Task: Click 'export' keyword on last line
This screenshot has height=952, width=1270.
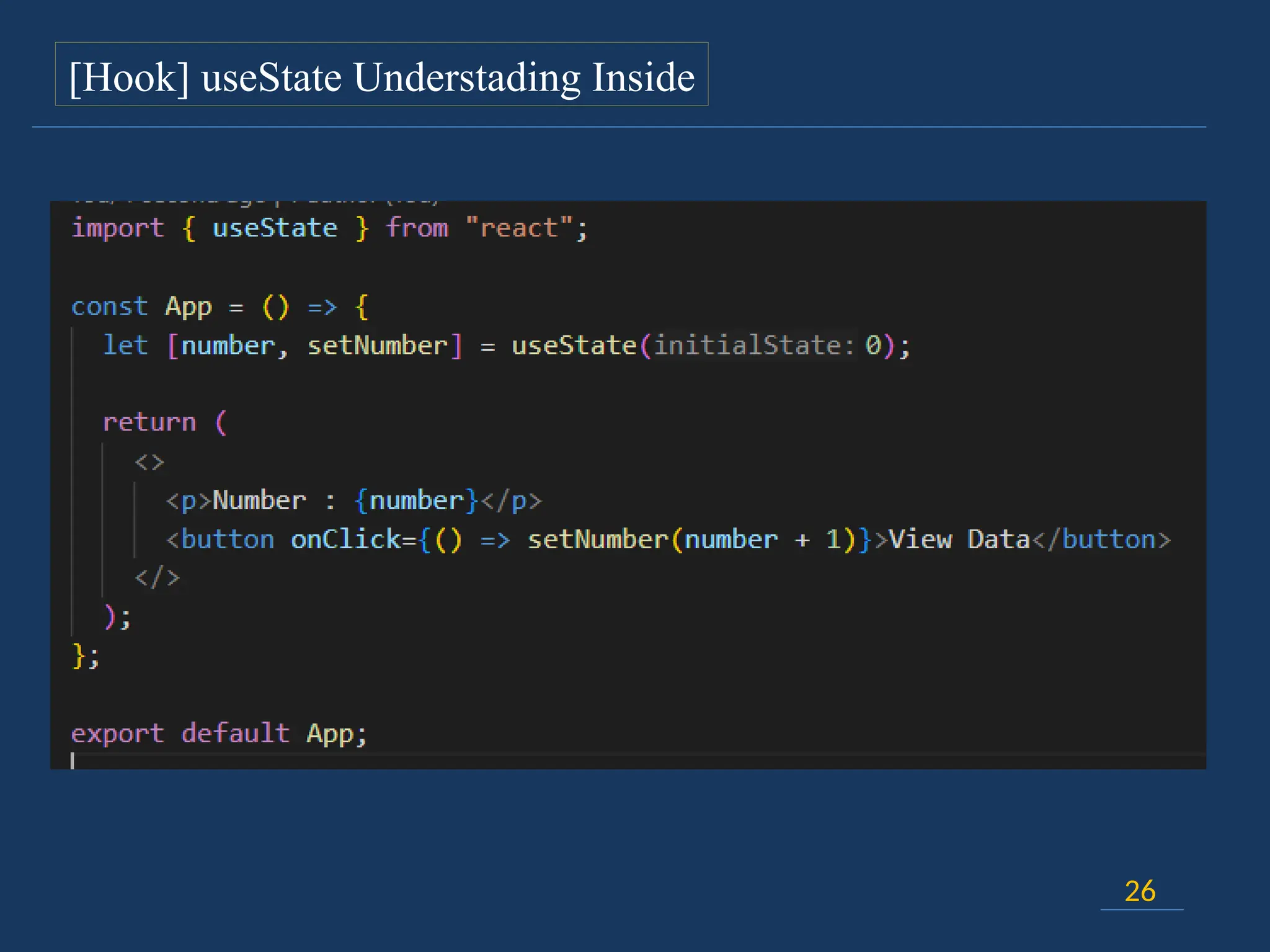Action: pyautogui.click(x=118, y=734)
